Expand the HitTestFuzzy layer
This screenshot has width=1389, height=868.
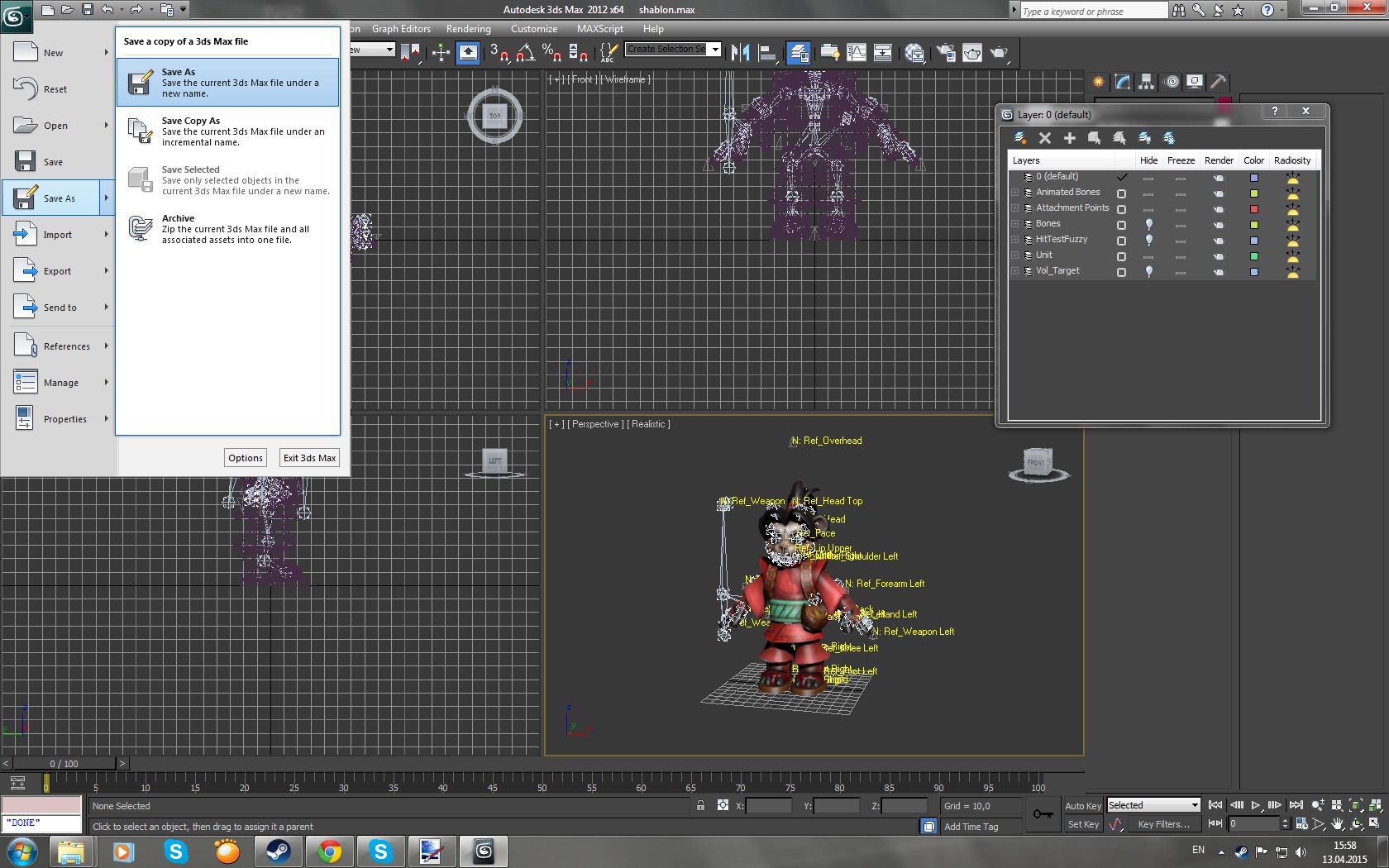point(1015,240)
